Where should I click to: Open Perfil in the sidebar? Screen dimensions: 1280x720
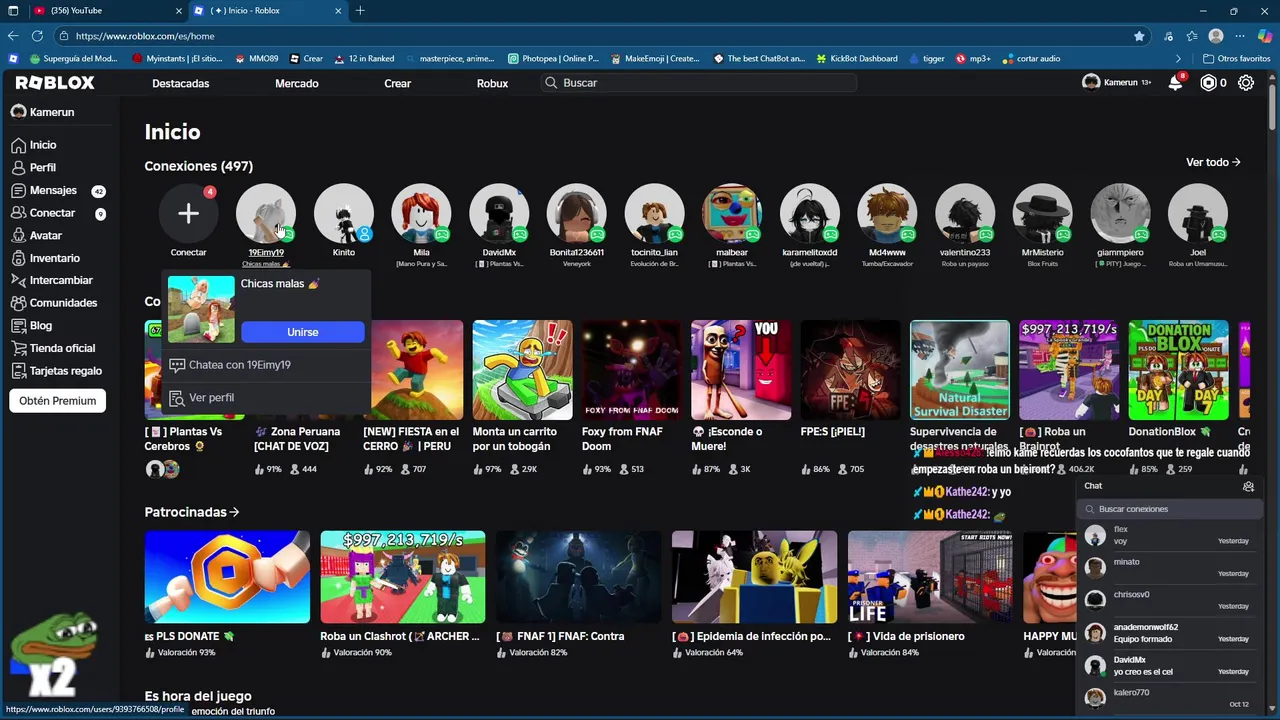pos(42,168)
